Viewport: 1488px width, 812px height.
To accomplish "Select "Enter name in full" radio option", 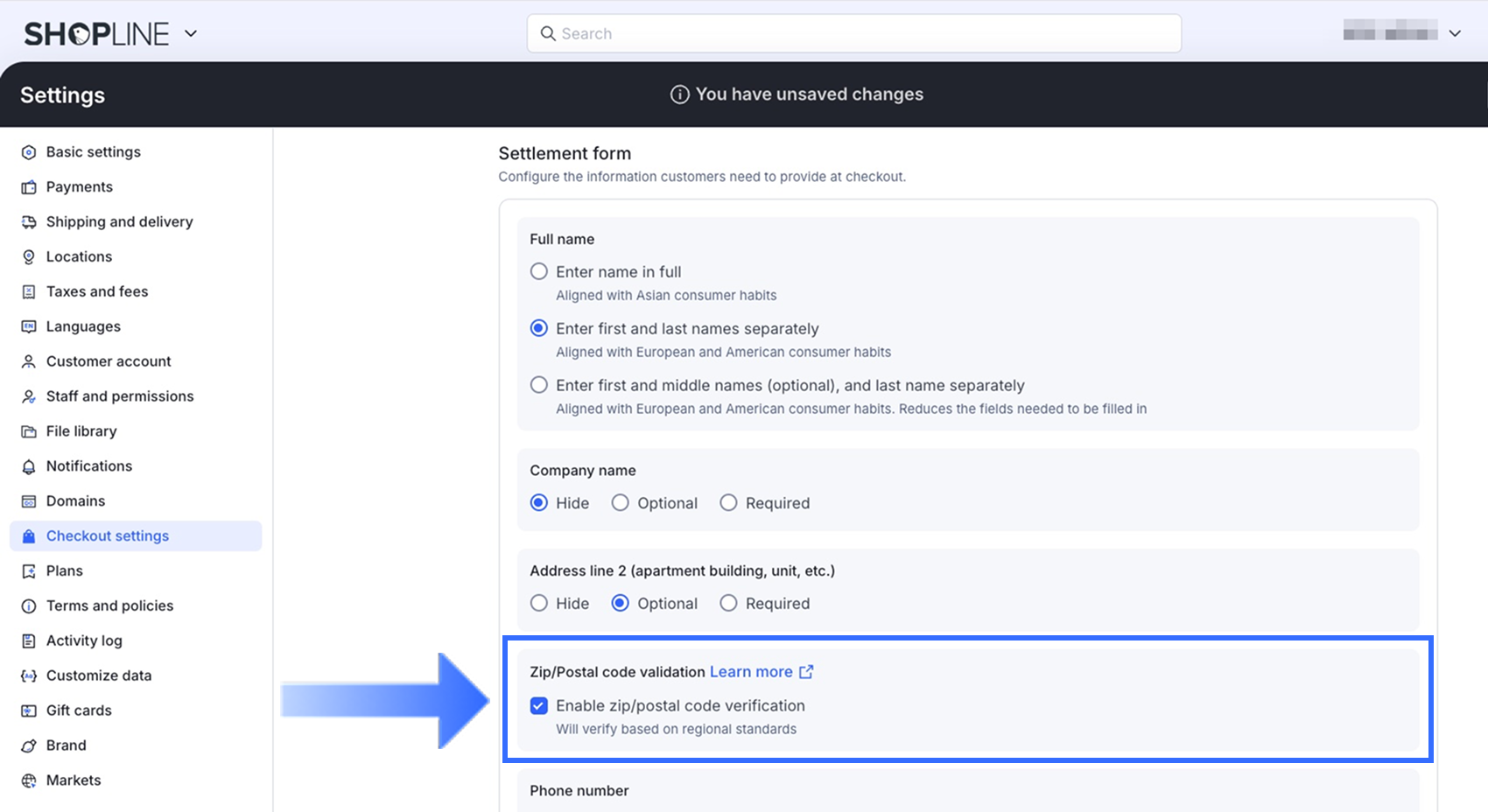I will pos(539,272).
